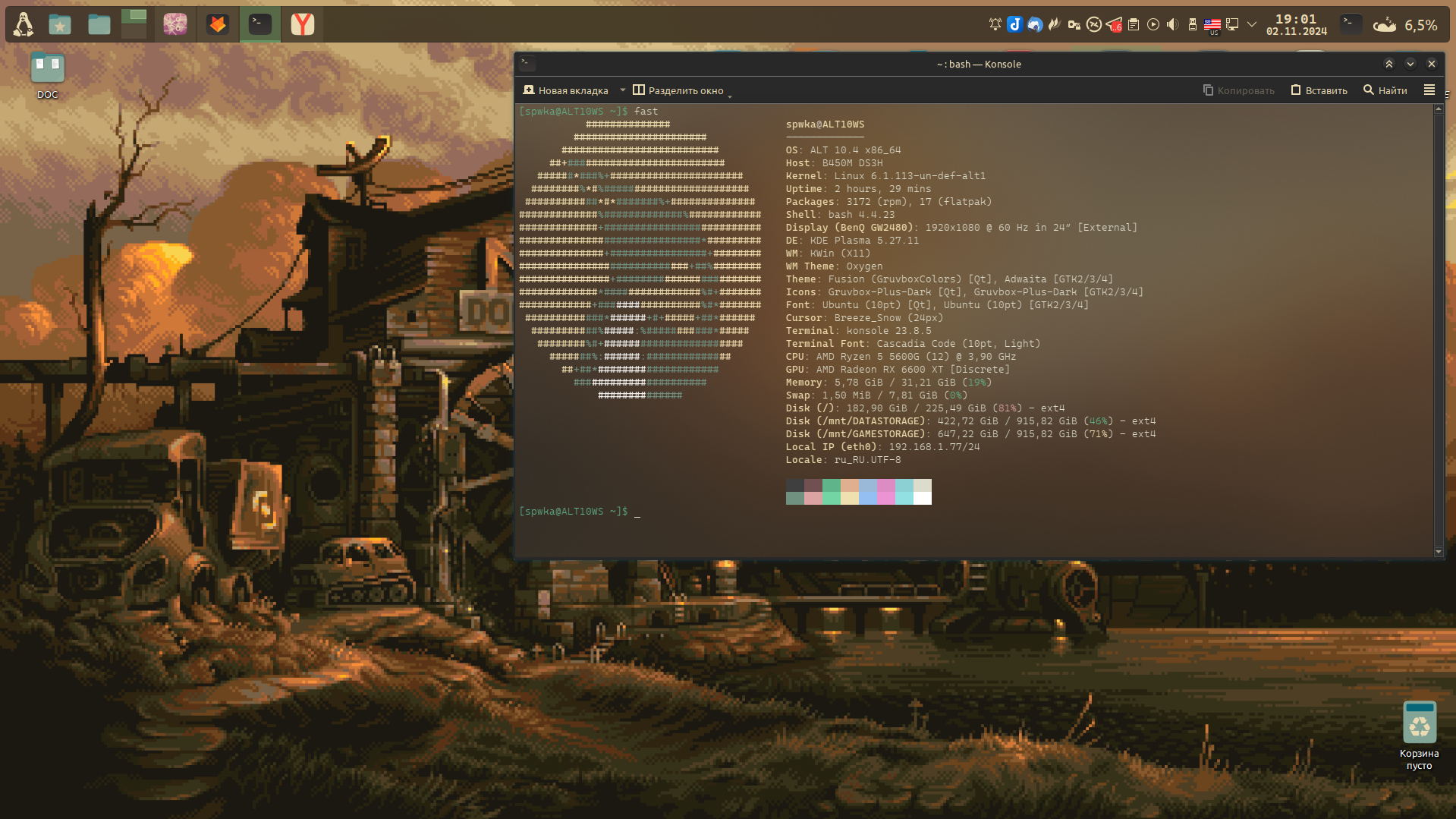Open the blue J application tray icon

pos(1014,24)
